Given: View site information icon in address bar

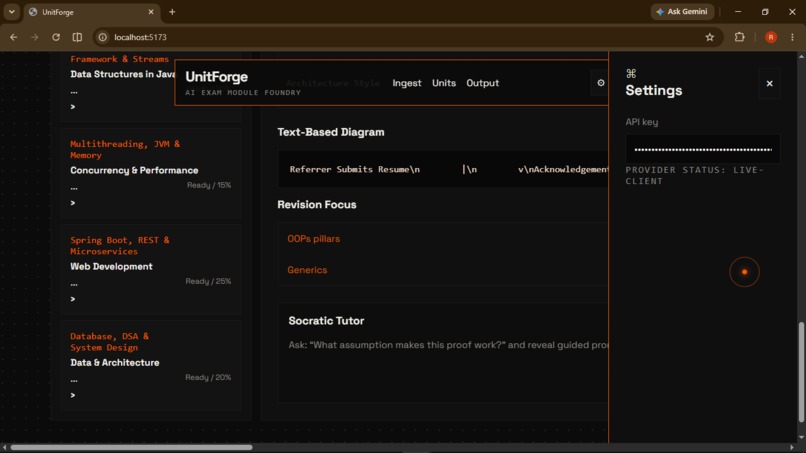Looking at the screenshot, I should pos(103,37).
